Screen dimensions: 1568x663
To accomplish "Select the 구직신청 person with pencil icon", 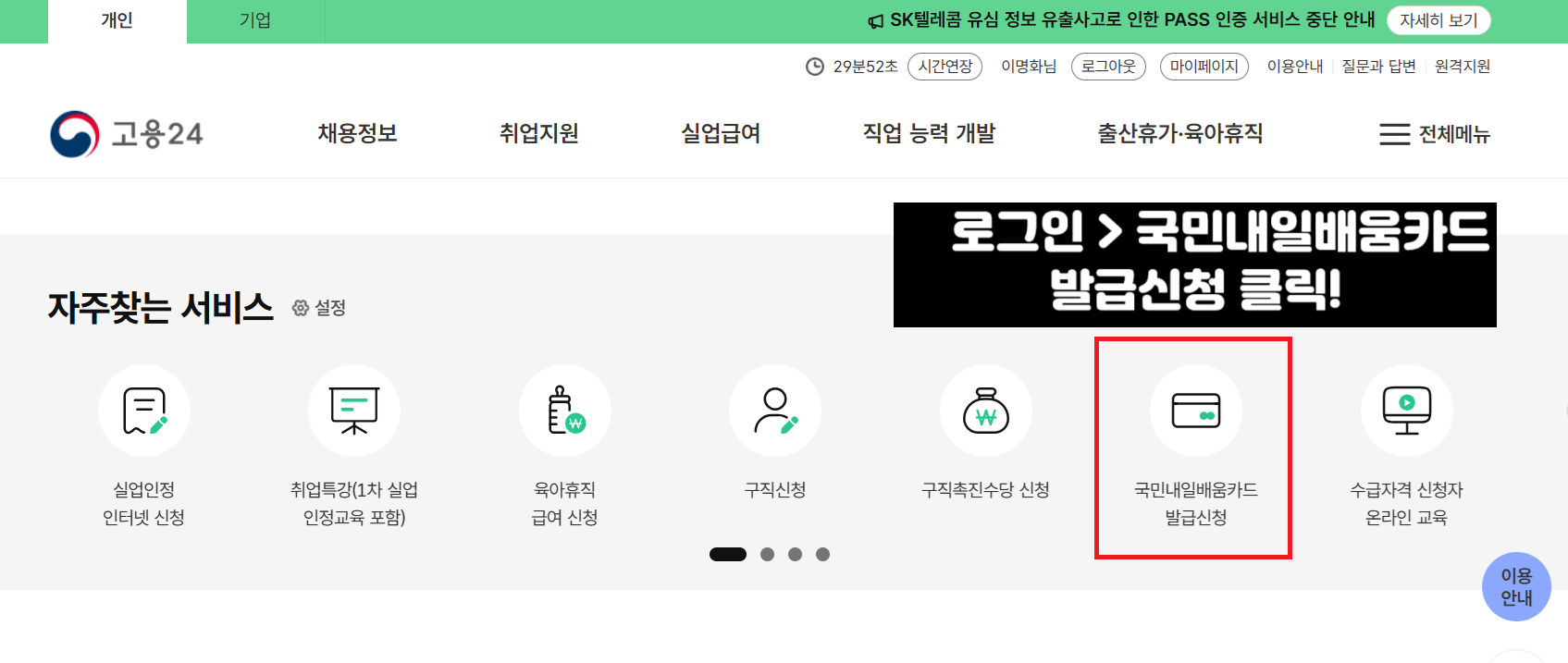I will pos(775,411).
